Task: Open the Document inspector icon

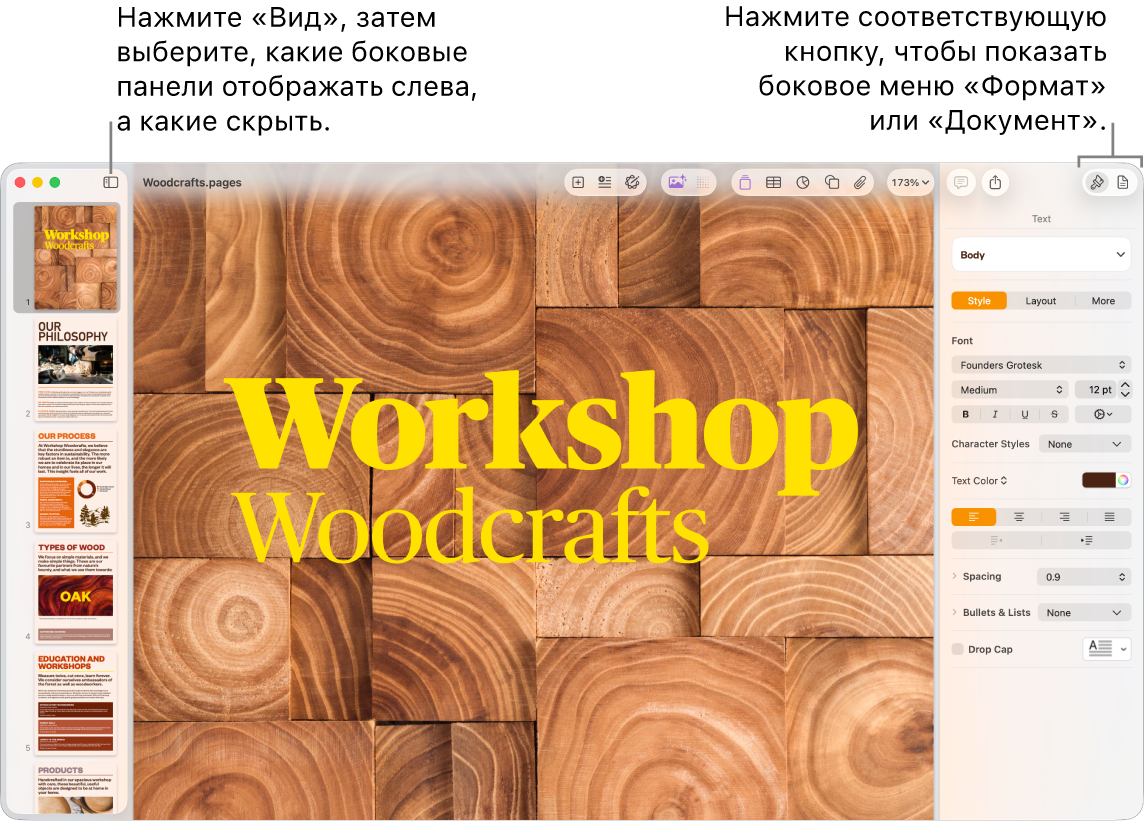Action: tap(1123, 182)
